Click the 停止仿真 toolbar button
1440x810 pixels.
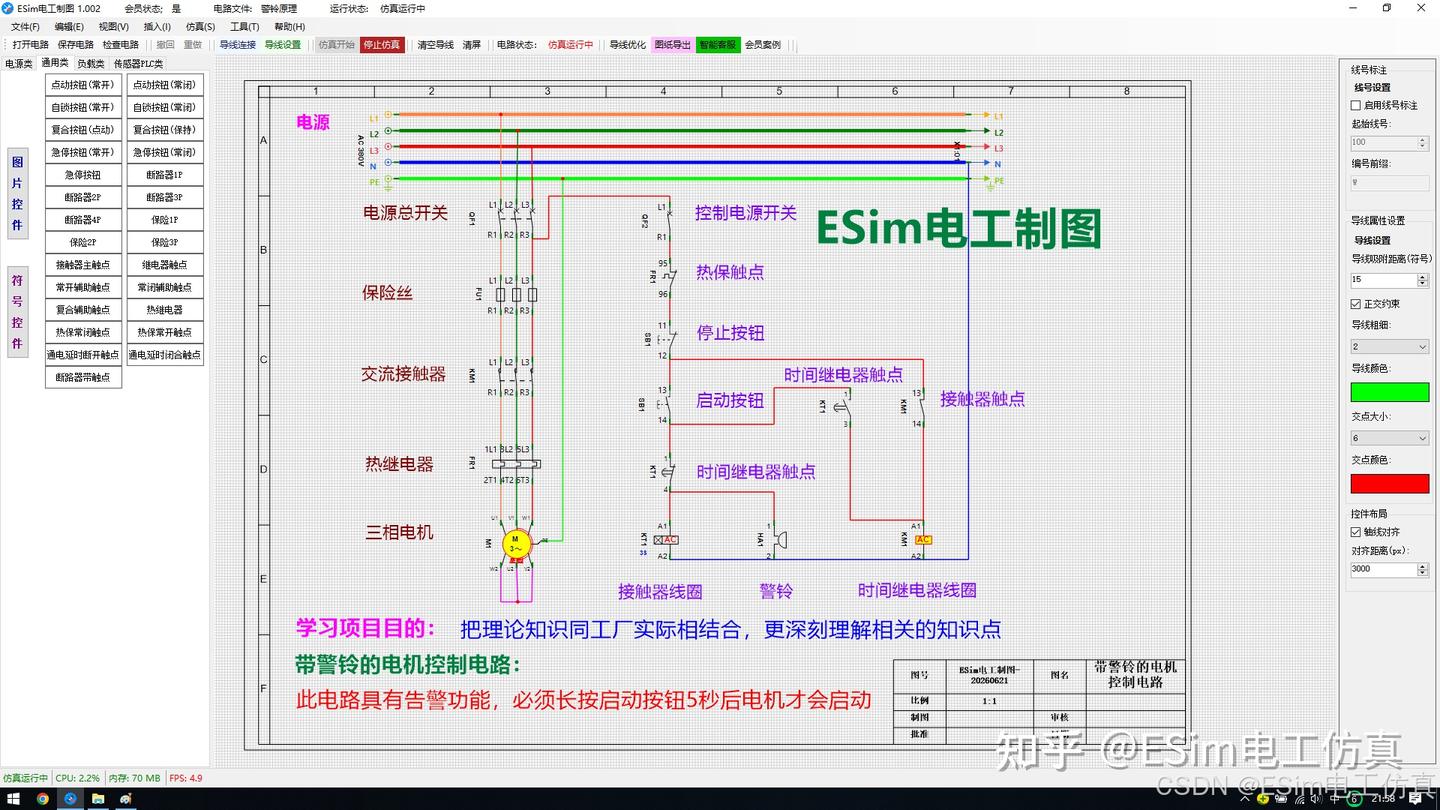tap(382, 45)
